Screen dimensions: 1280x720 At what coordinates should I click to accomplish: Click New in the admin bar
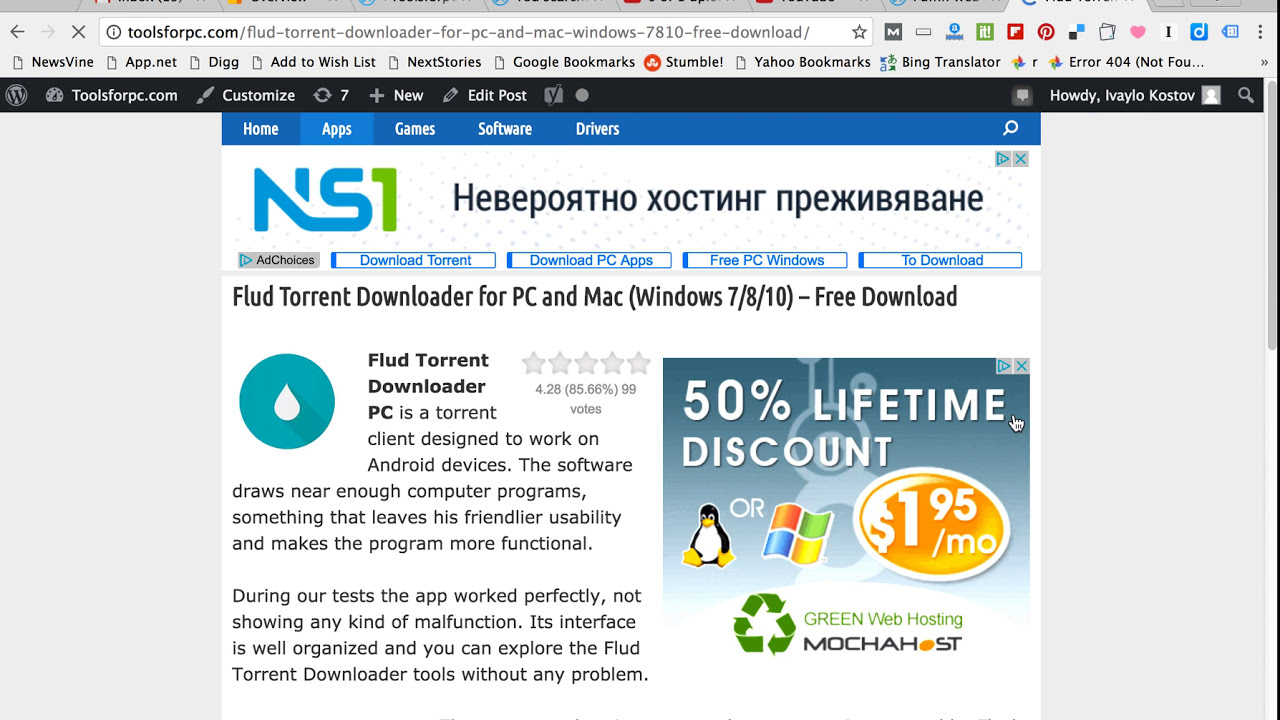tap(396, 95)
